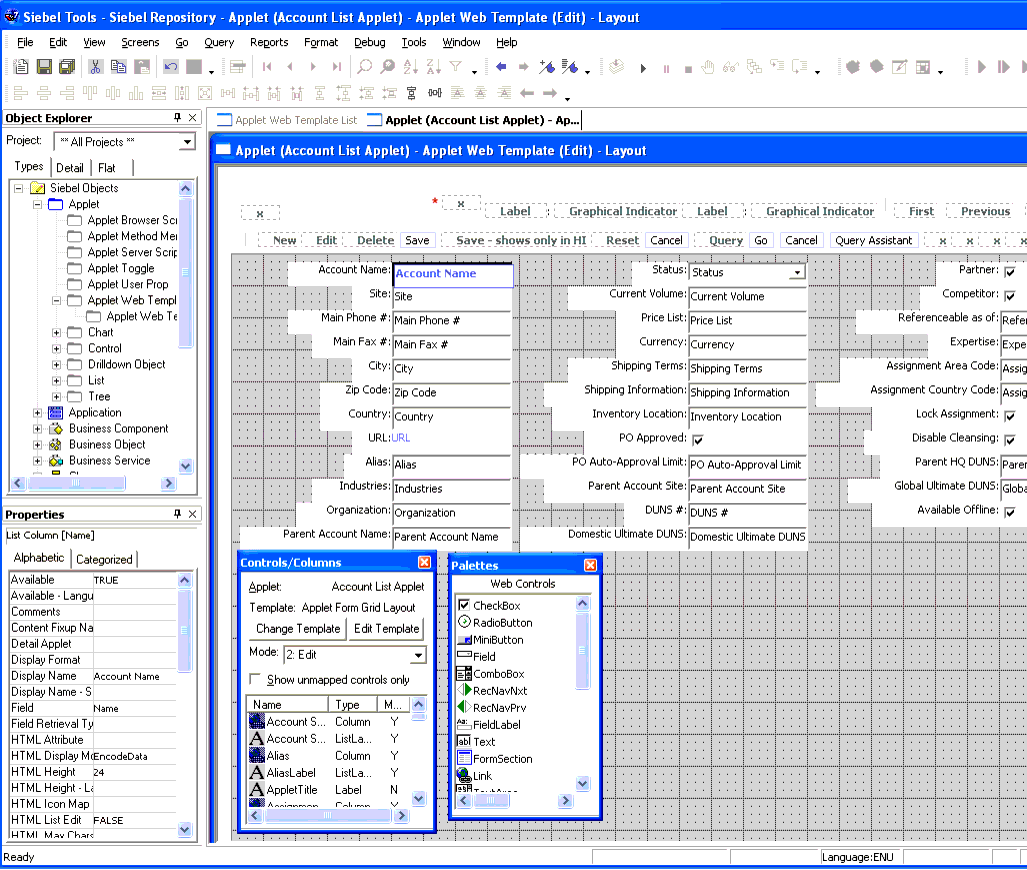This screenshot has width=1027, height=870.
Task: Select the Alias column row in Controls list
Action: coord(328,755)
